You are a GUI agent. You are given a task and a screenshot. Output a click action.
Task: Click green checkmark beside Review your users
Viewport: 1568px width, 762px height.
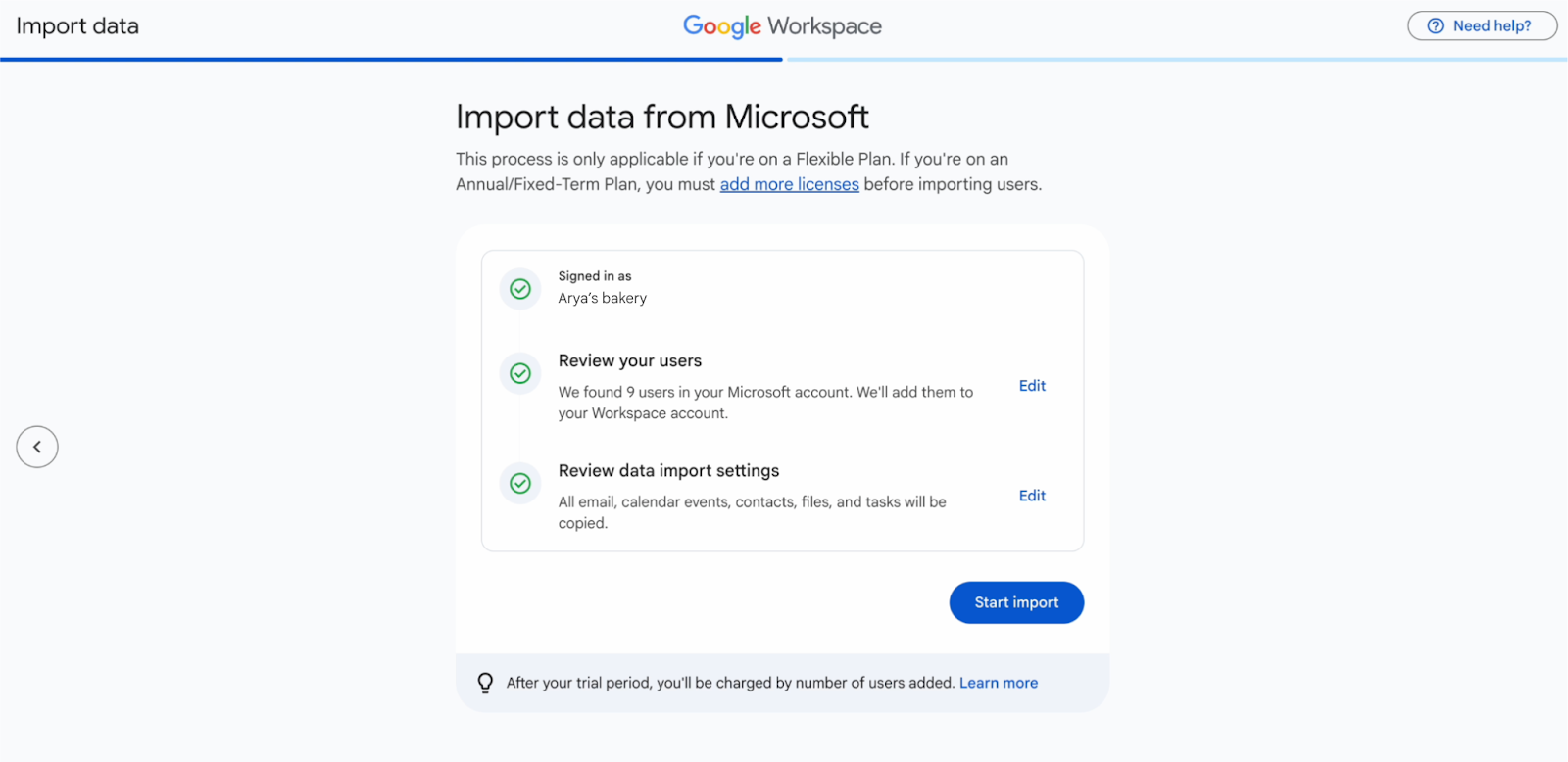520,373
